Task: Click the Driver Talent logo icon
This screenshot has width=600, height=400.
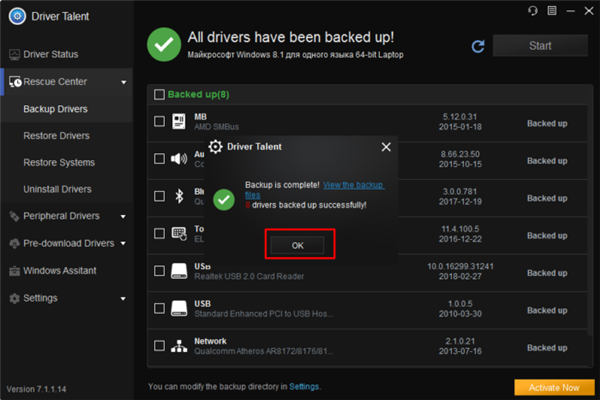Action: pyautogui.click(x=17, y=16)
